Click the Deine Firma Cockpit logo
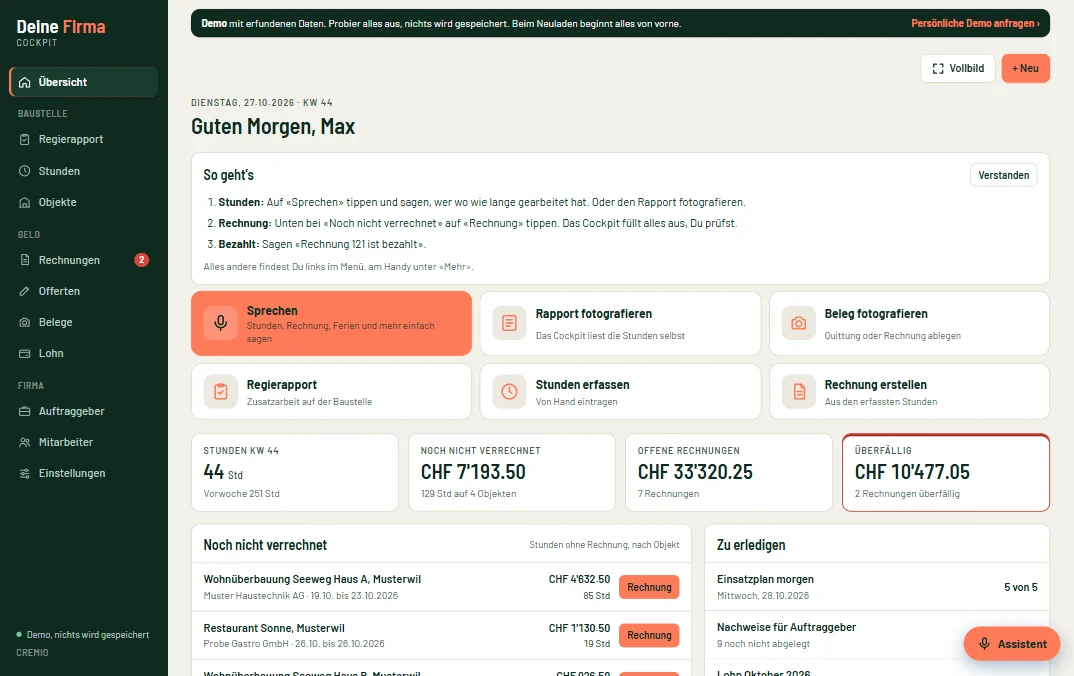Screen dimensions: 1074x676 (61, 33)
